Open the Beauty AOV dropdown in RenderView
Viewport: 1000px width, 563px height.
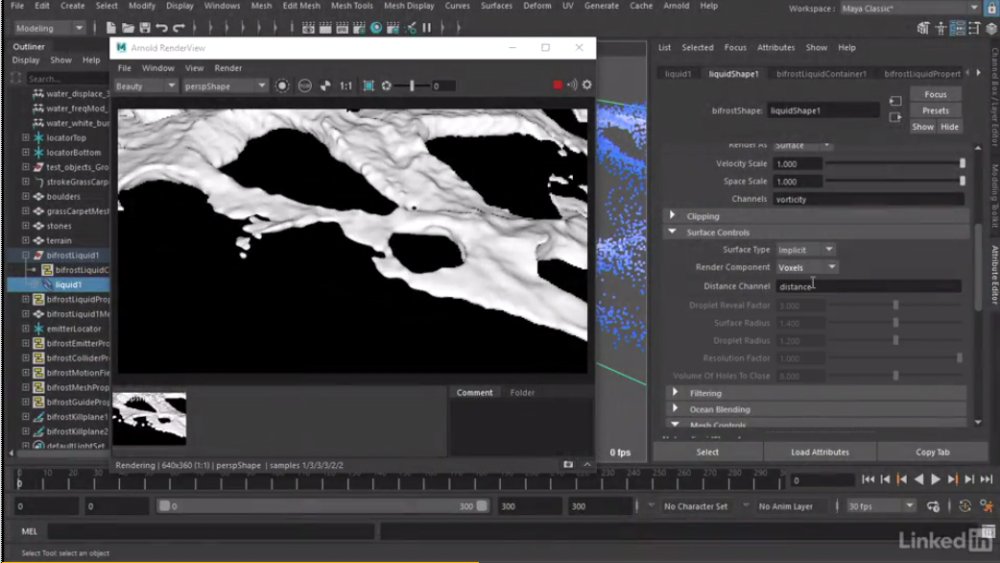[x=145, y=86]
